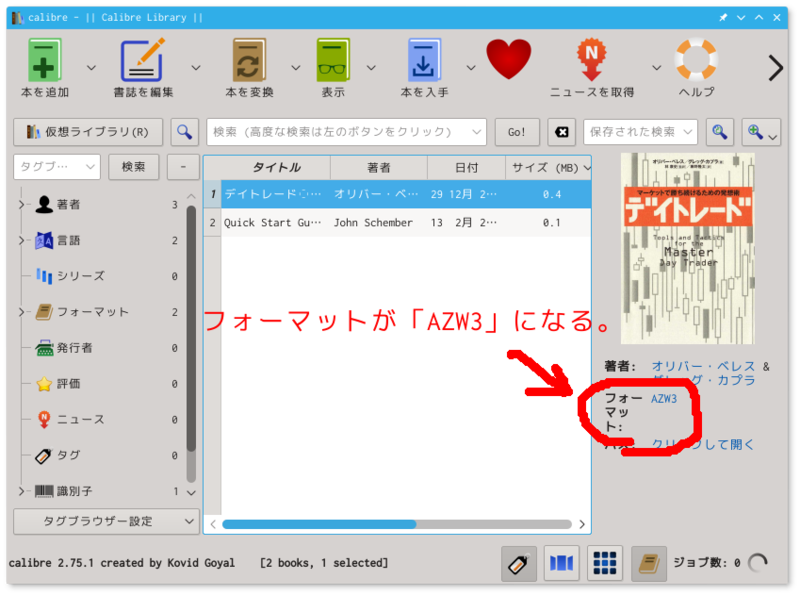Open dropdown arrow next to ニュースを取得
This screenshot has height=596, width=800.
(x=656, y=67)
